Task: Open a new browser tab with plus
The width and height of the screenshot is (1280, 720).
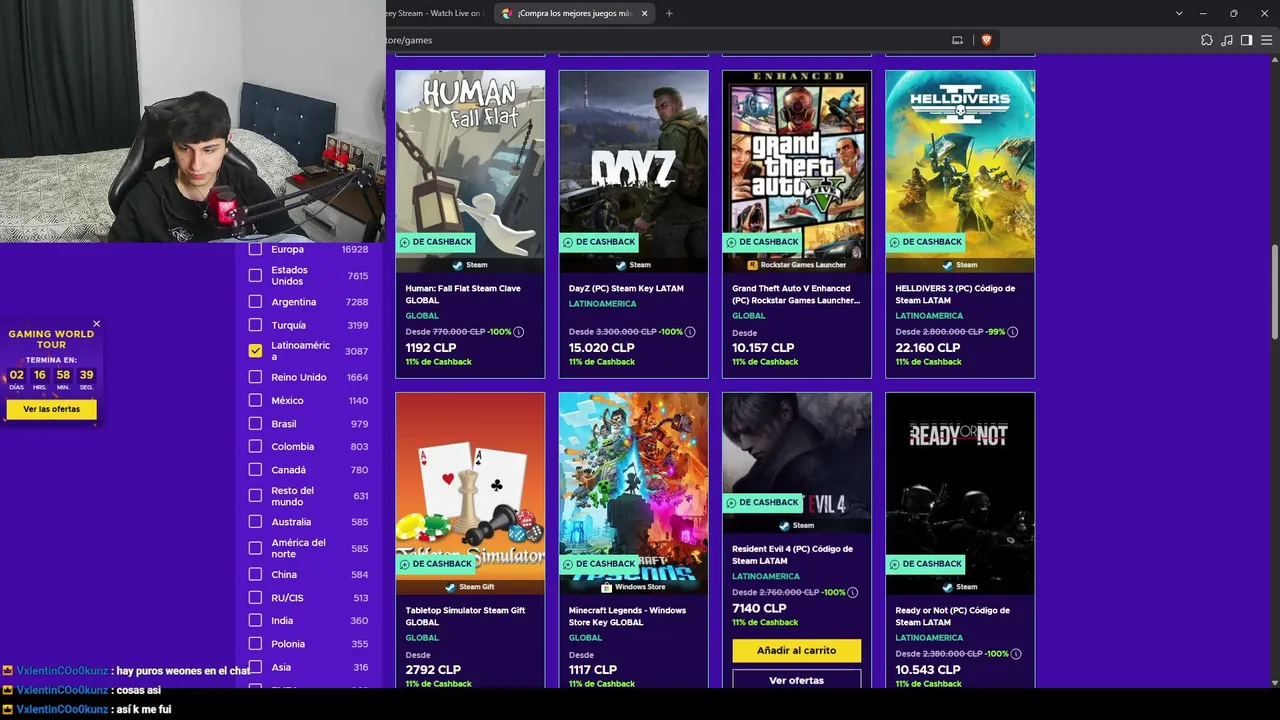Action: [x=669, y=13]
